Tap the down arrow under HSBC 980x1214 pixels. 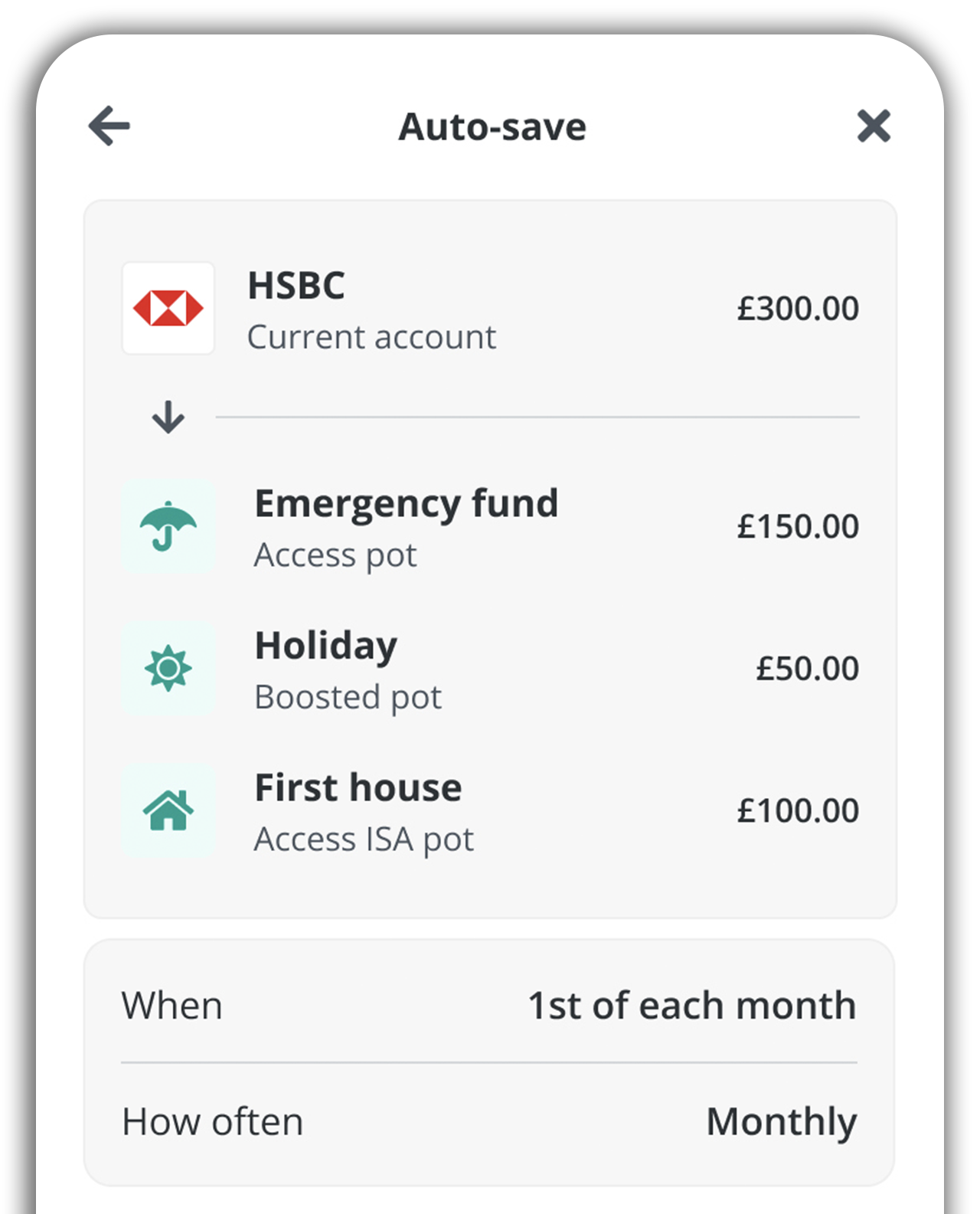pyautogui.click(x=168, y=417)
